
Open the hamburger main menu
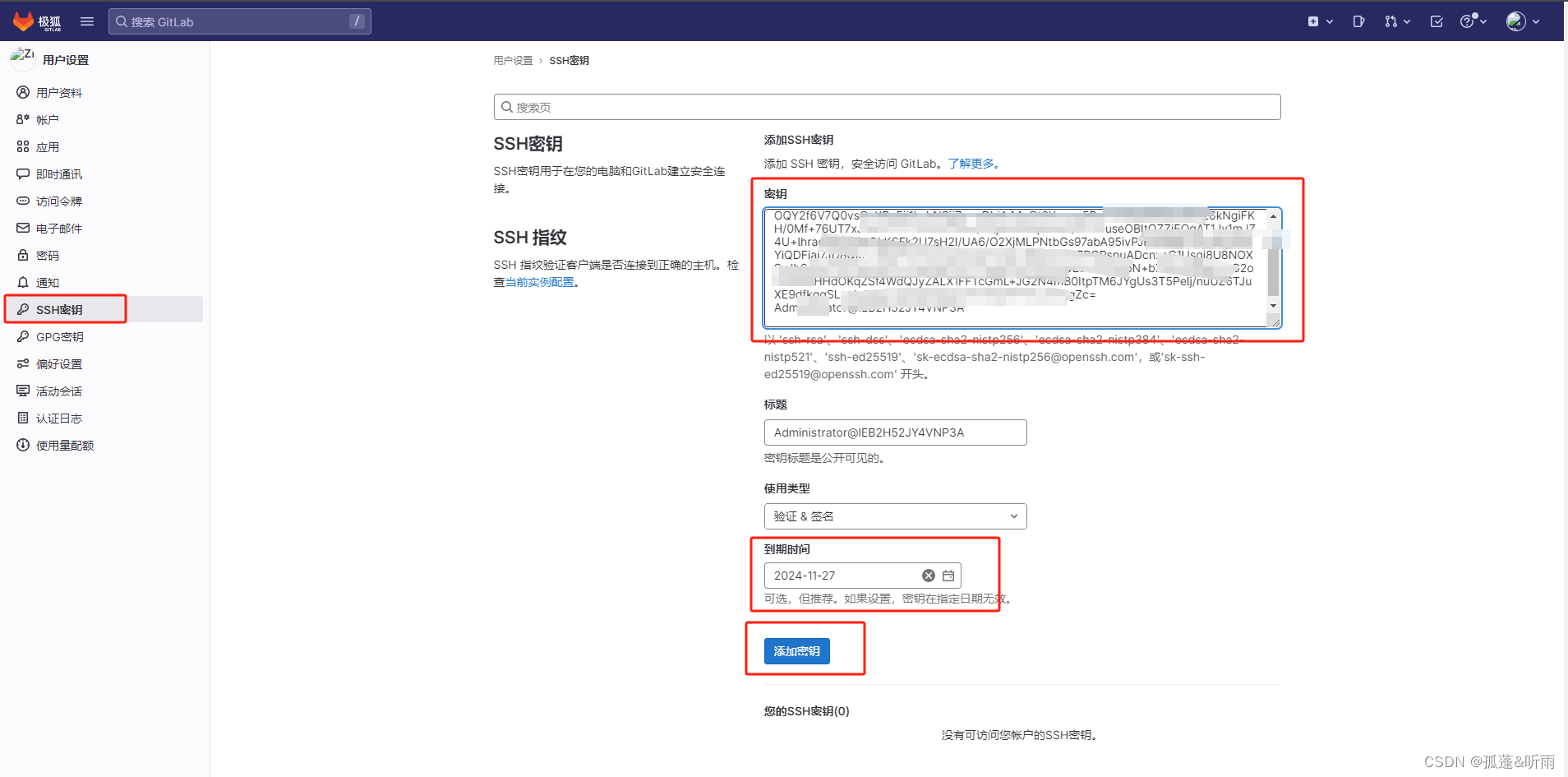coord(87,21)
